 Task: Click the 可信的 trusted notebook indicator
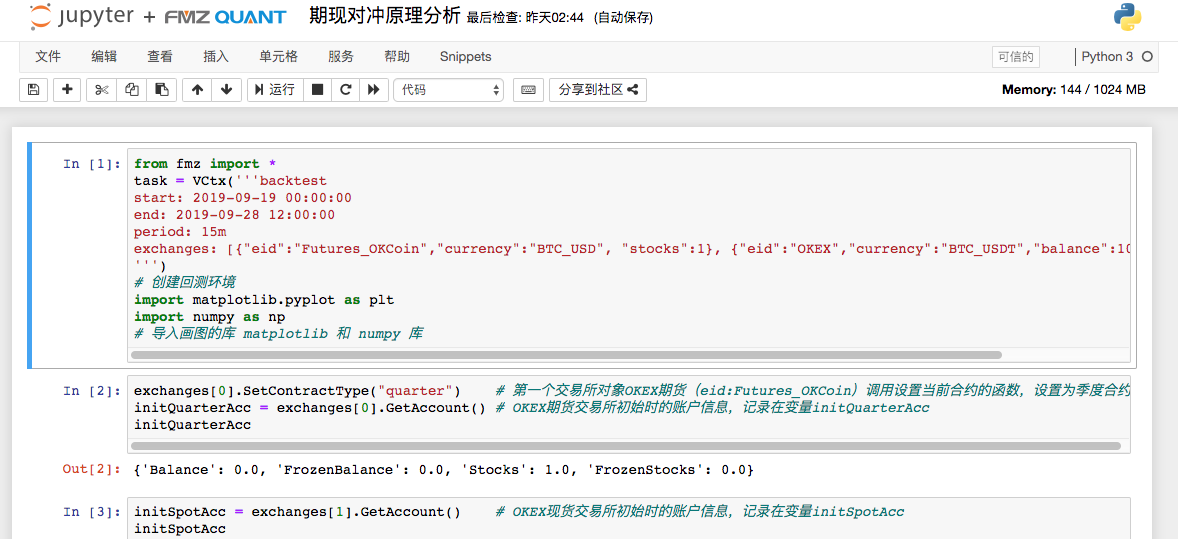tap(1015, 56)
